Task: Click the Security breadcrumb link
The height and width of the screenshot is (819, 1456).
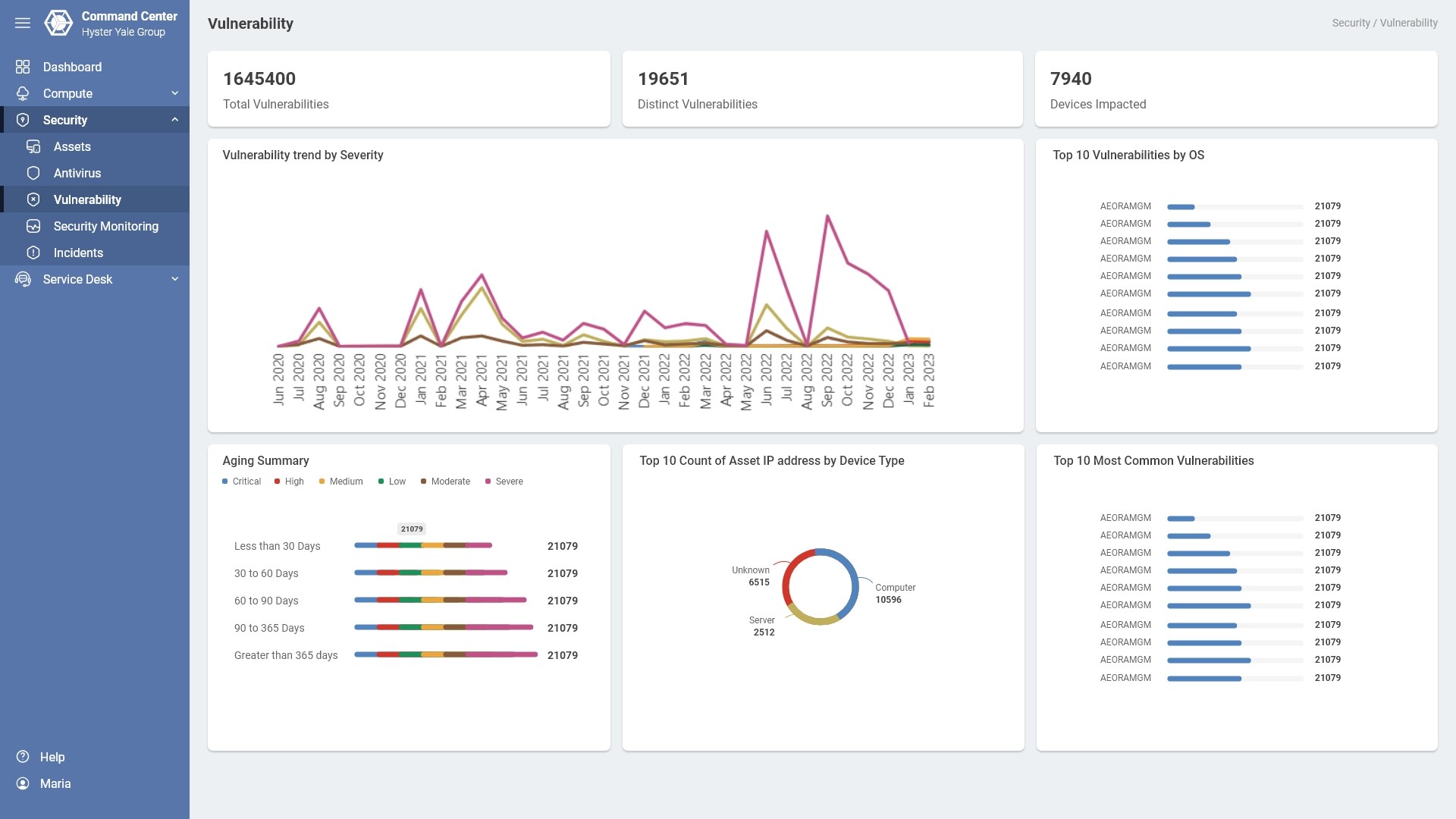Action: pos(1351,23)
